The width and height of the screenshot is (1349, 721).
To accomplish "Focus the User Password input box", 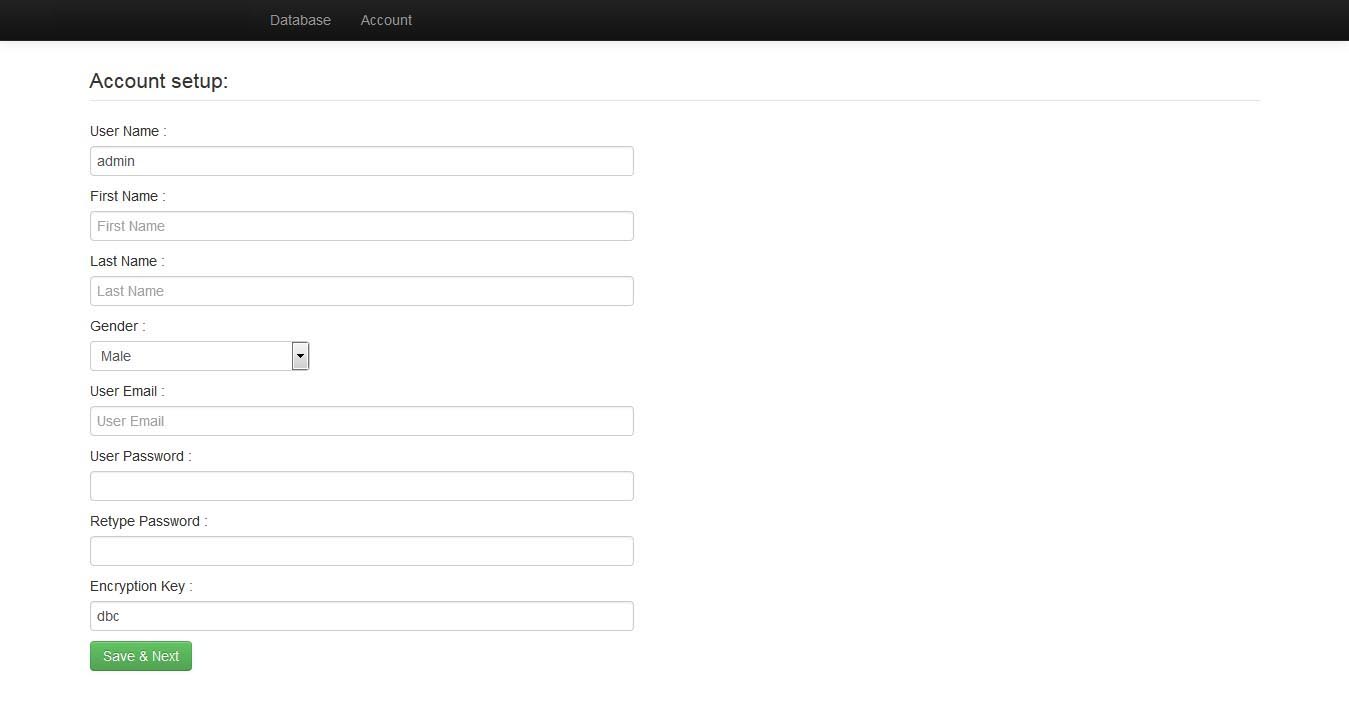I will (x=361, y=486).
